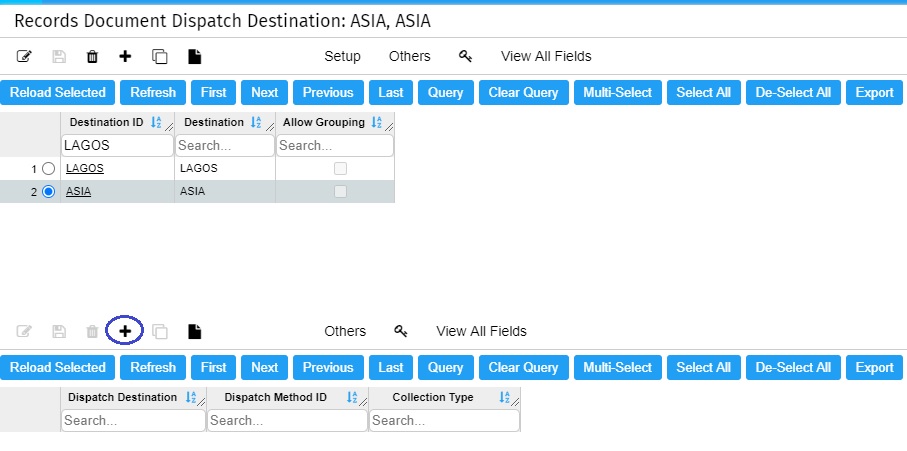Toggle Allow Grouping checkbox for ASIA row

point(340,191)
